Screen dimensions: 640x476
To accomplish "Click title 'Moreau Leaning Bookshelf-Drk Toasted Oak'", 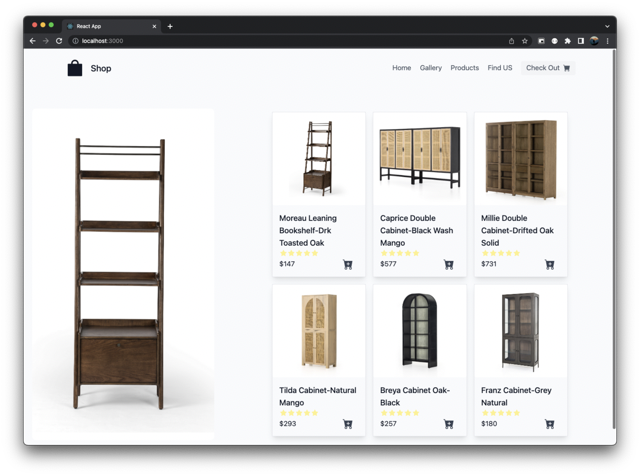I will tap(308, 230).
